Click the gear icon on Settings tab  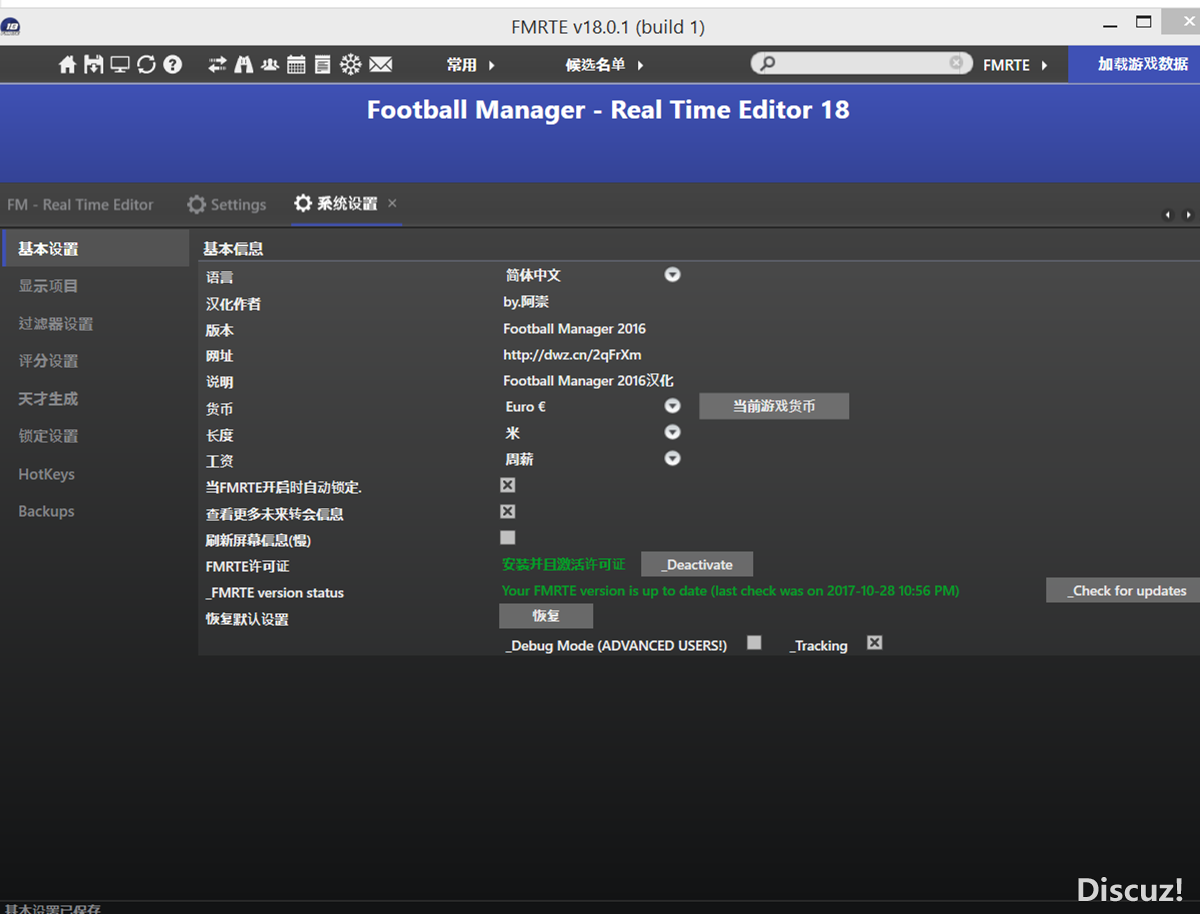[197, 204]
